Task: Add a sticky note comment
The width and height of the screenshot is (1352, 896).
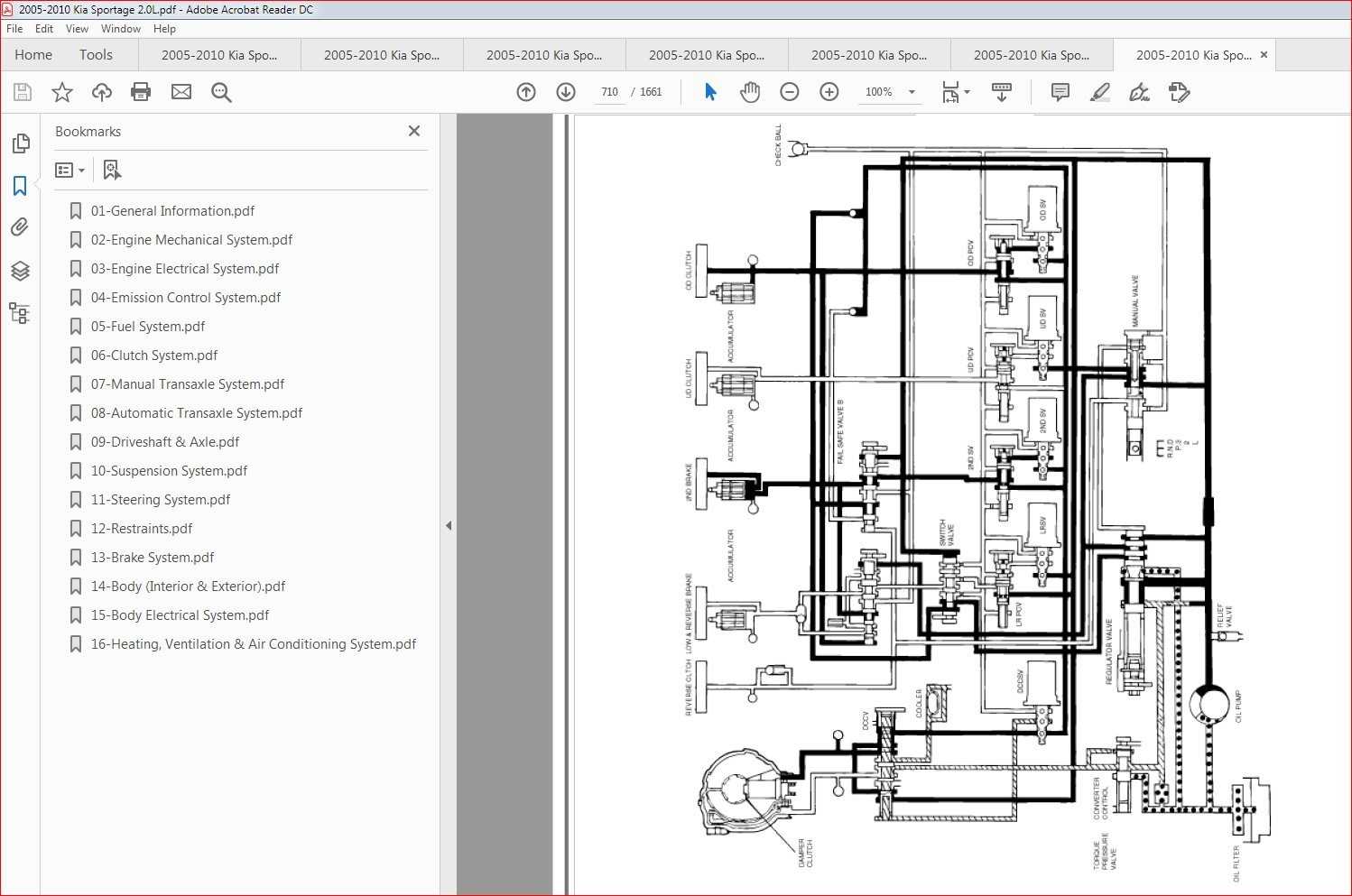Action: tap(1060, 92)
